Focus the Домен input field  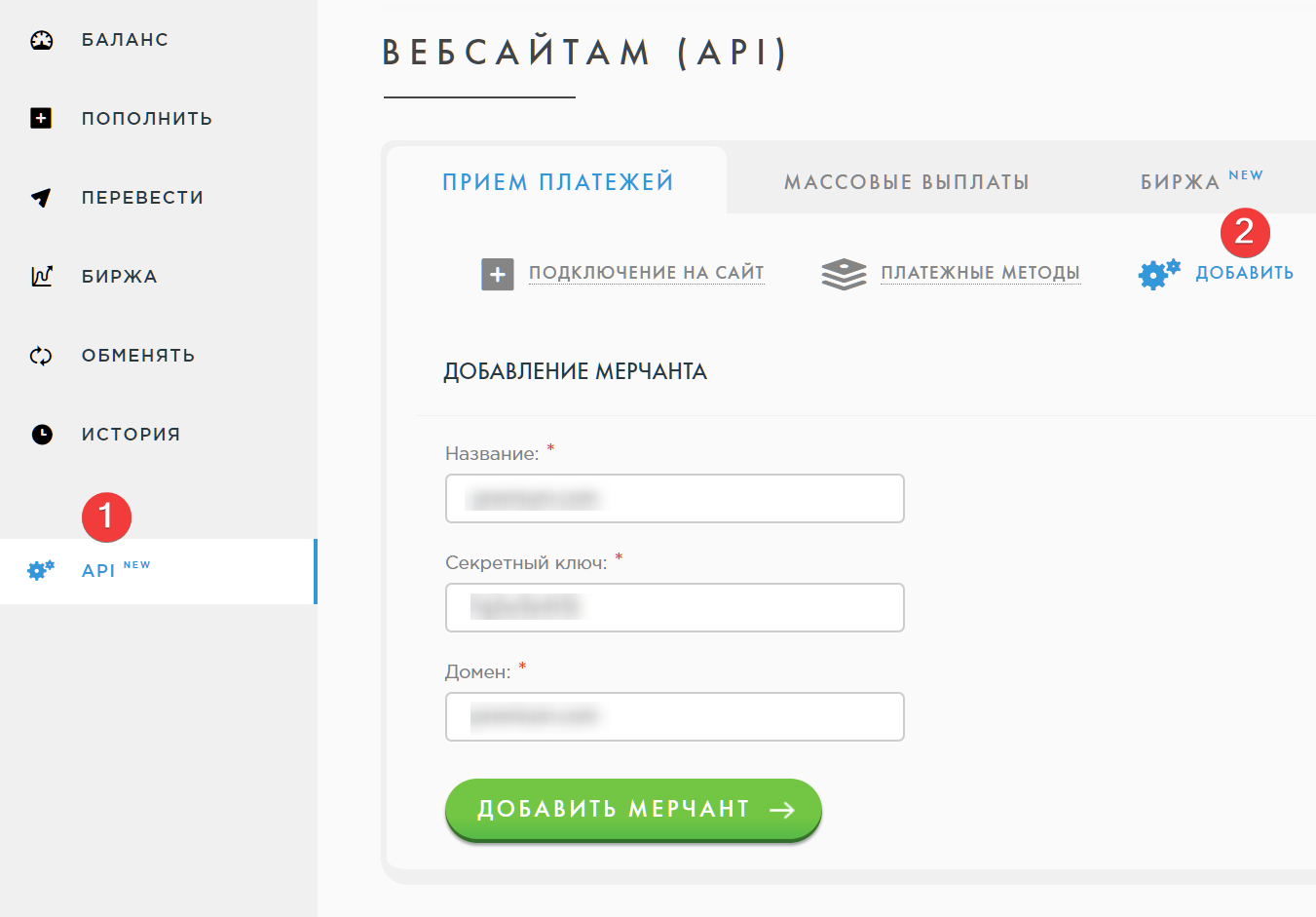674,717
